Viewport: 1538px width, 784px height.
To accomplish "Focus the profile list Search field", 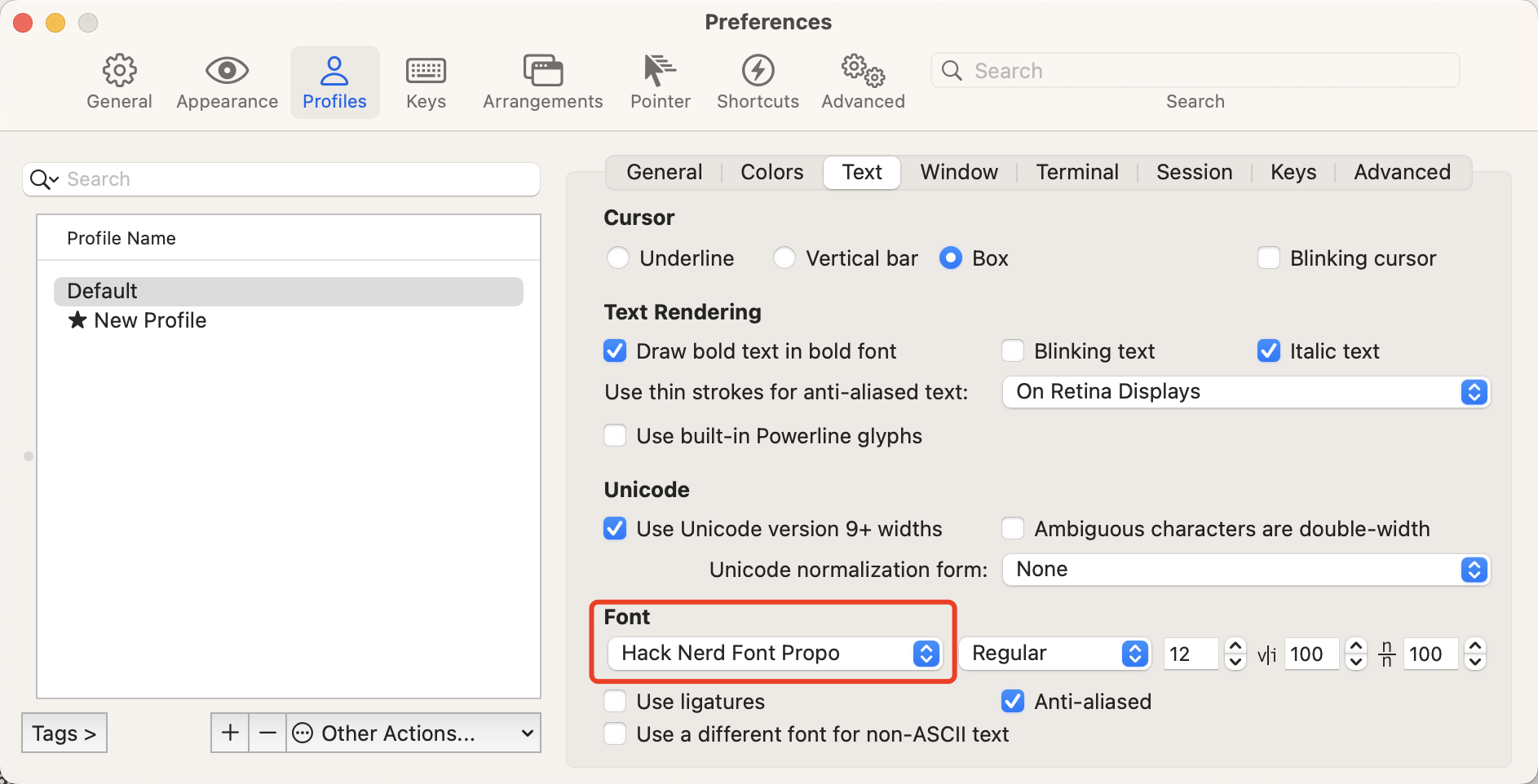I will tap(281, 179).
